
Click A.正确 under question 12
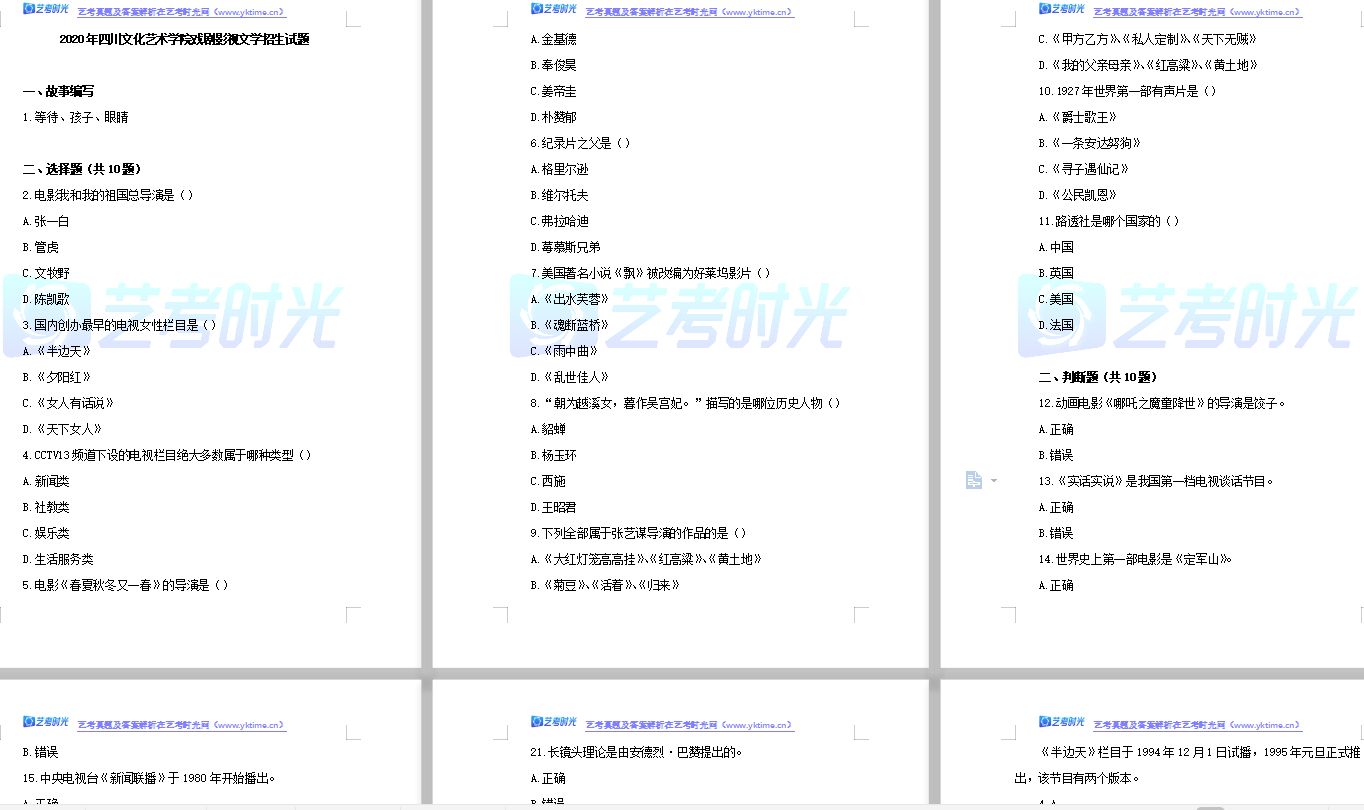point(1056,429)
